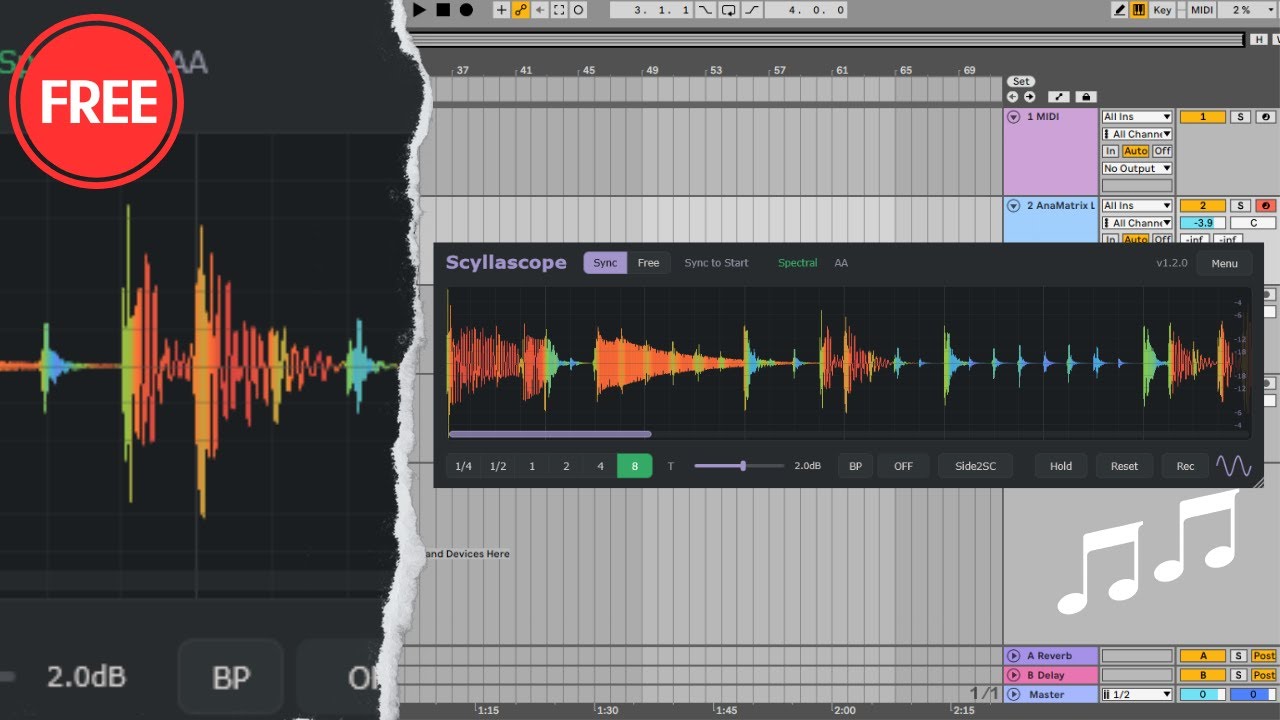Screen dimensions: 1280x720
Task: Click the AnaMatrix track volume -3.9 slider
Action: point(1203,223)
